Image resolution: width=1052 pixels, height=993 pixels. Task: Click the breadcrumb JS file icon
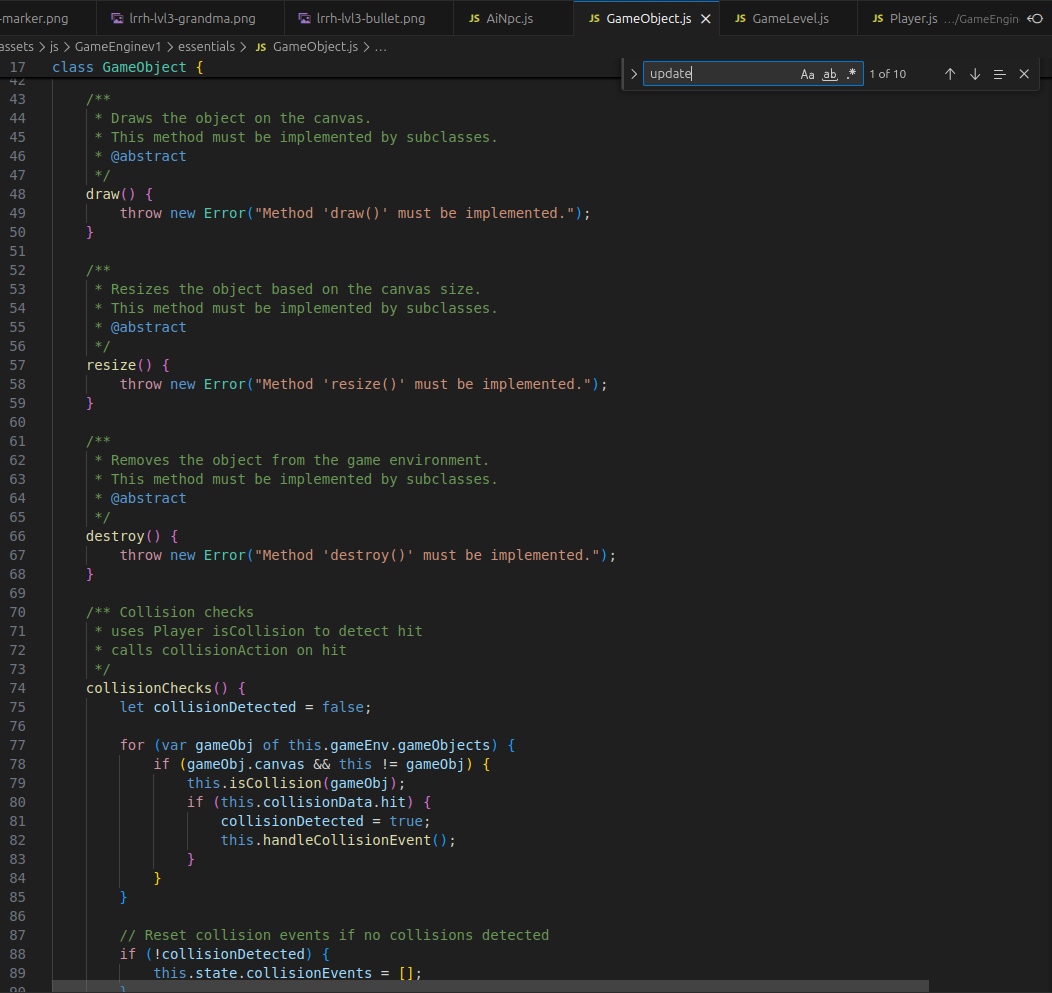(x=261, y=47)
